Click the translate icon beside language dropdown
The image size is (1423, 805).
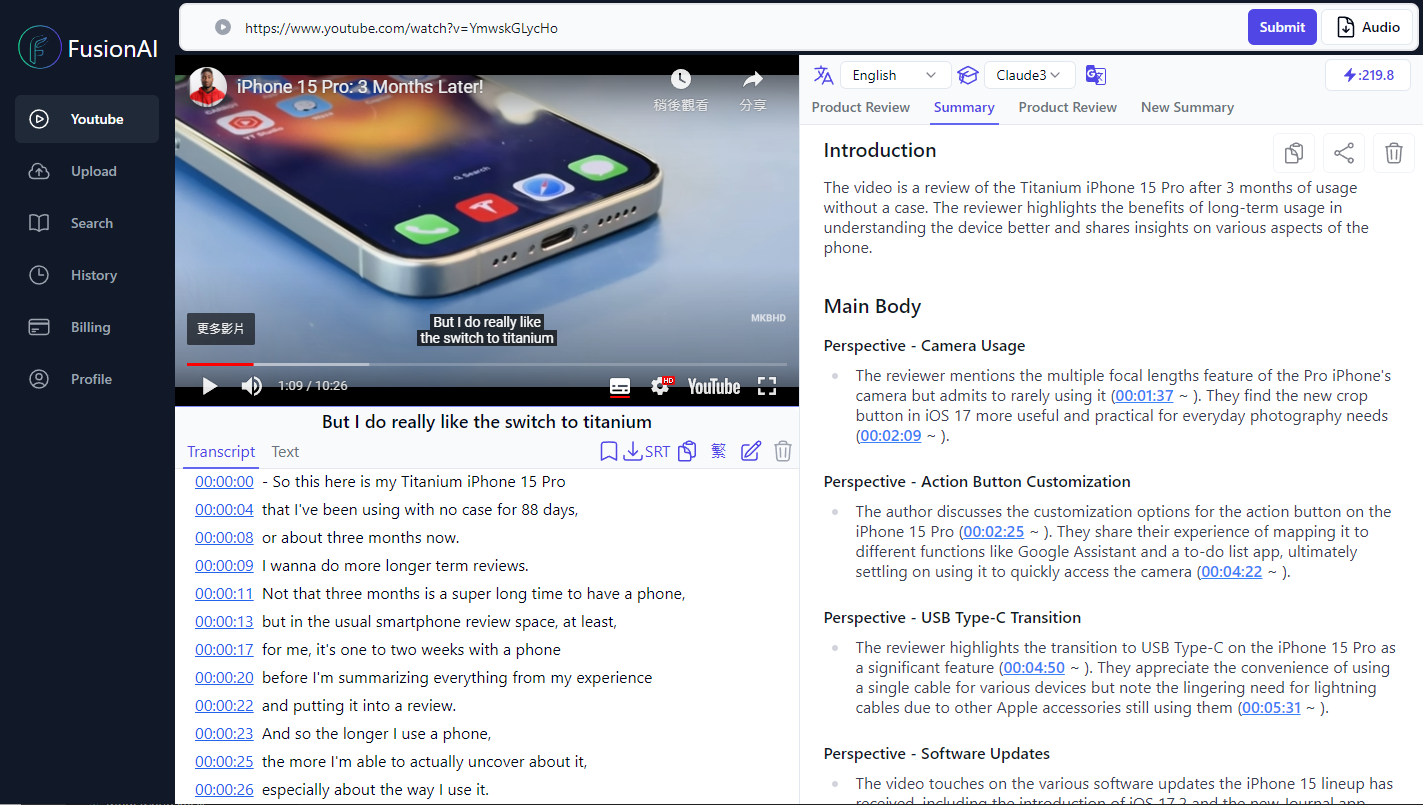823,75
